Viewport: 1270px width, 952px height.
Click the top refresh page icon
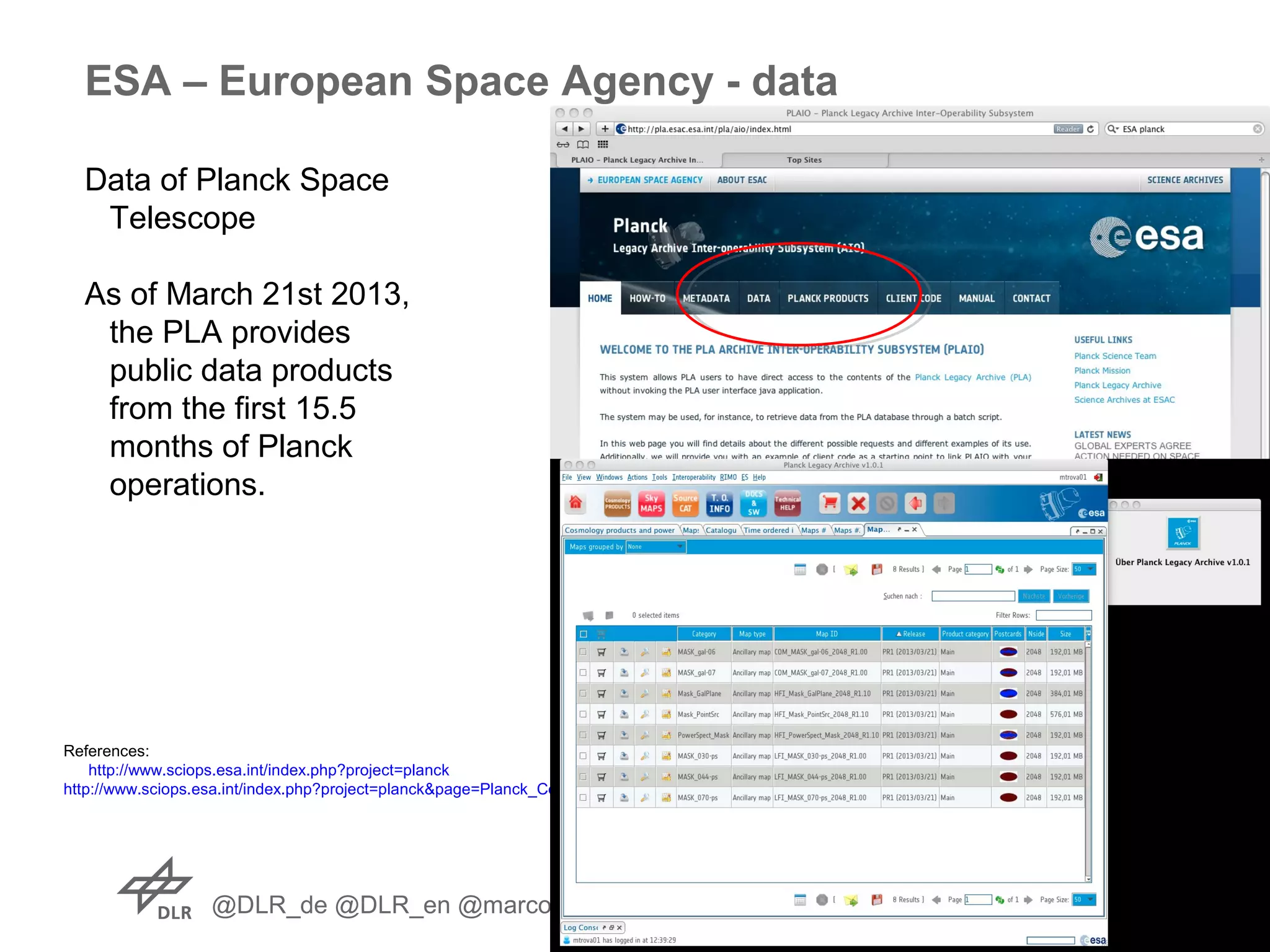(1000, 569)
